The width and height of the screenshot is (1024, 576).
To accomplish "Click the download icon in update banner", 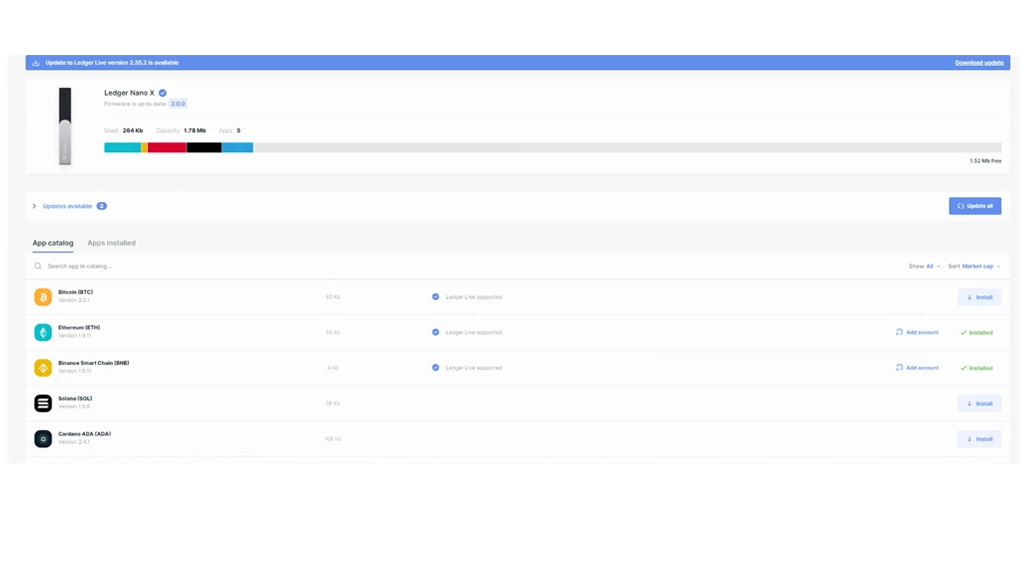I will [36, 63].
